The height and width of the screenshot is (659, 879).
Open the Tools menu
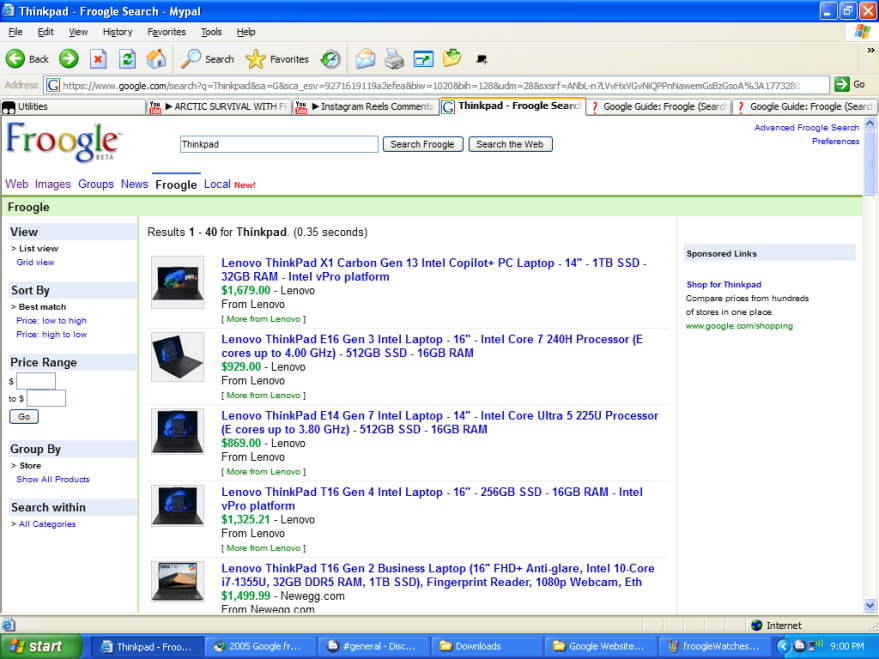pyautogui.click(x=211, y=32)
